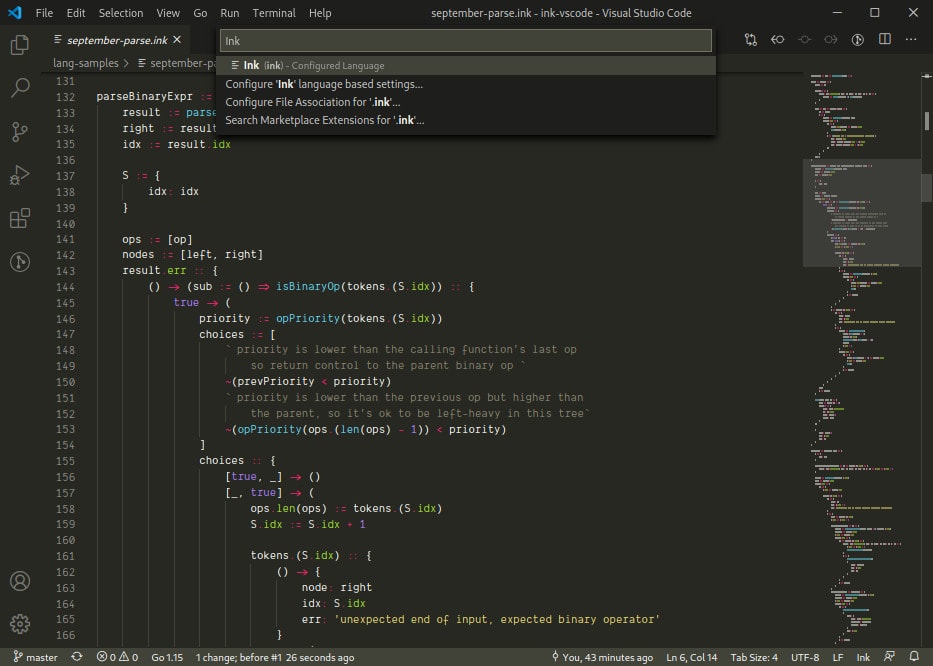Click the Ink language mode in status bar

863,657
